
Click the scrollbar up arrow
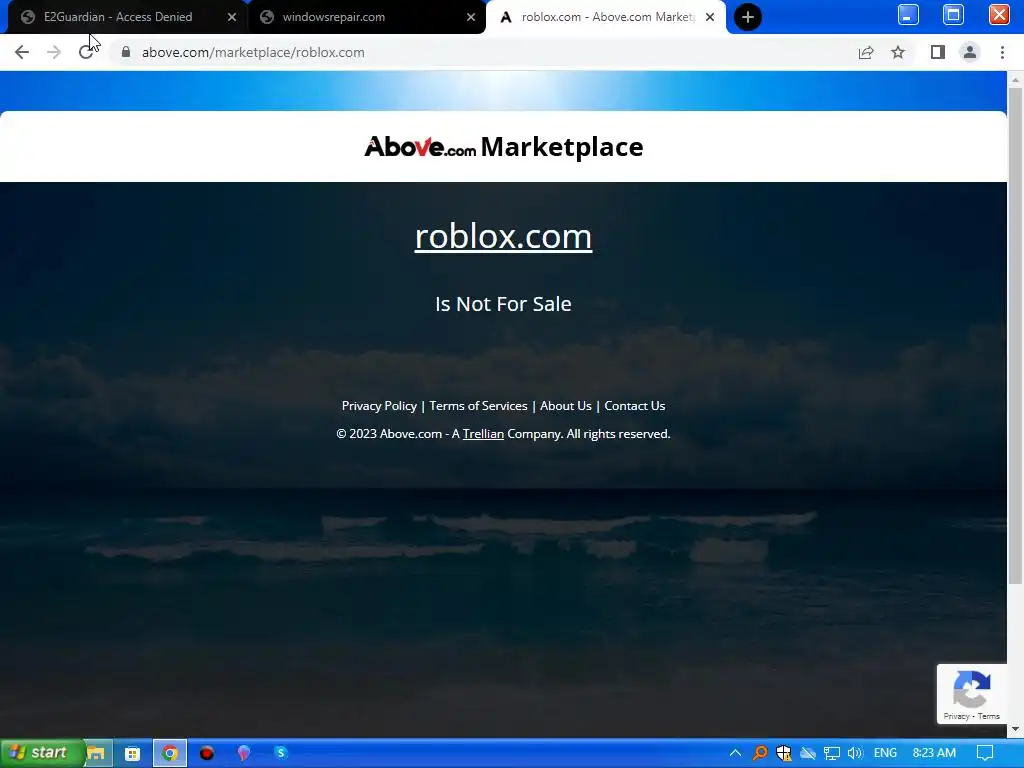click(1015, 79)
